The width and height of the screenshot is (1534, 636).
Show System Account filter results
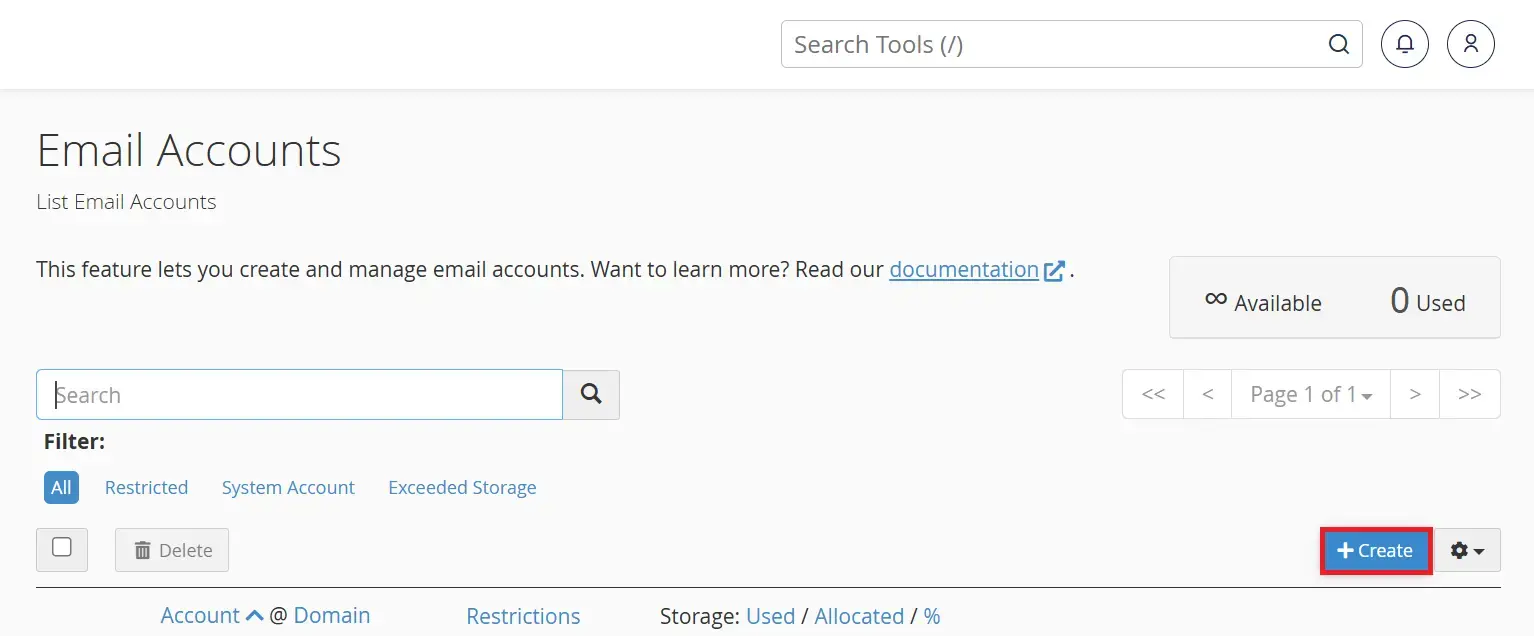pyautogui.click(x=288, y=487)
